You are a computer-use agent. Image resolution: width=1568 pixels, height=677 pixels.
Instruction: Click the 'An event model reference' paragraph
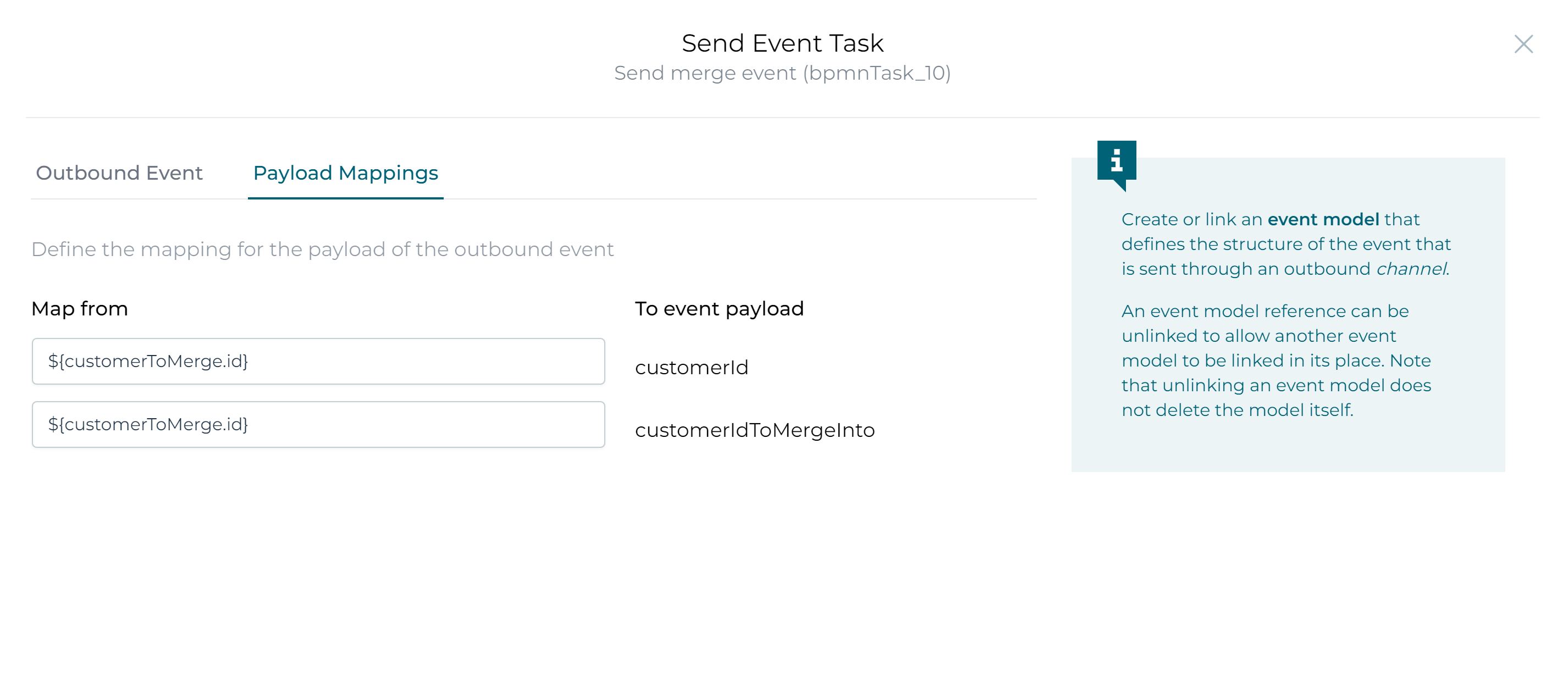click(x=1265, y=312)
